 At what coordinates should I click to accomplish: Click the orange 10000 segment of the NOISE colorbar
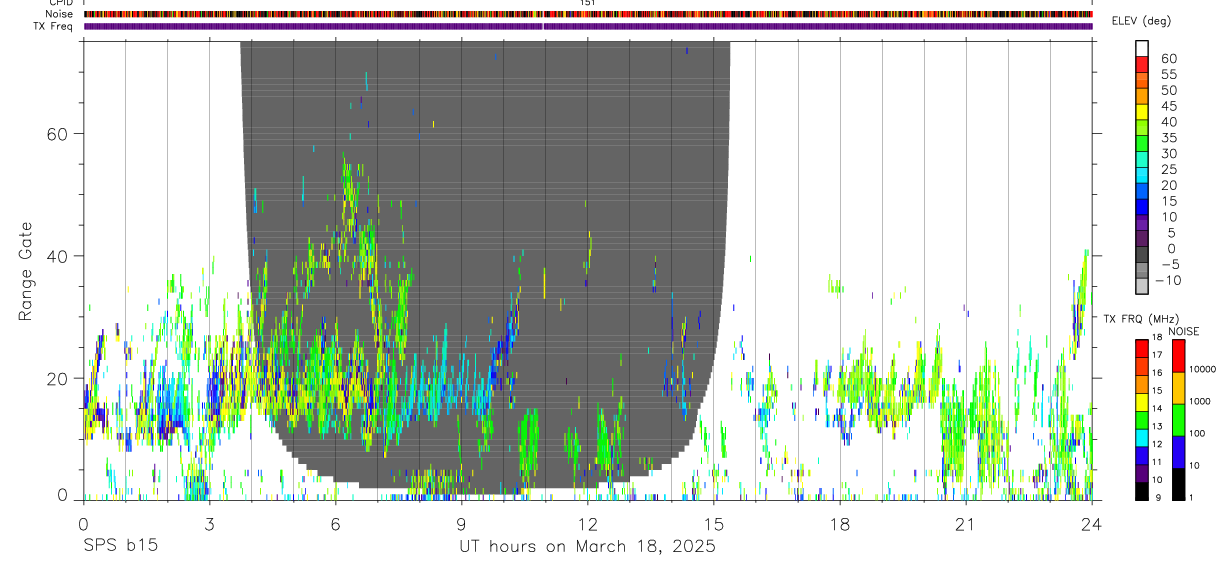tap(1178, 388)
